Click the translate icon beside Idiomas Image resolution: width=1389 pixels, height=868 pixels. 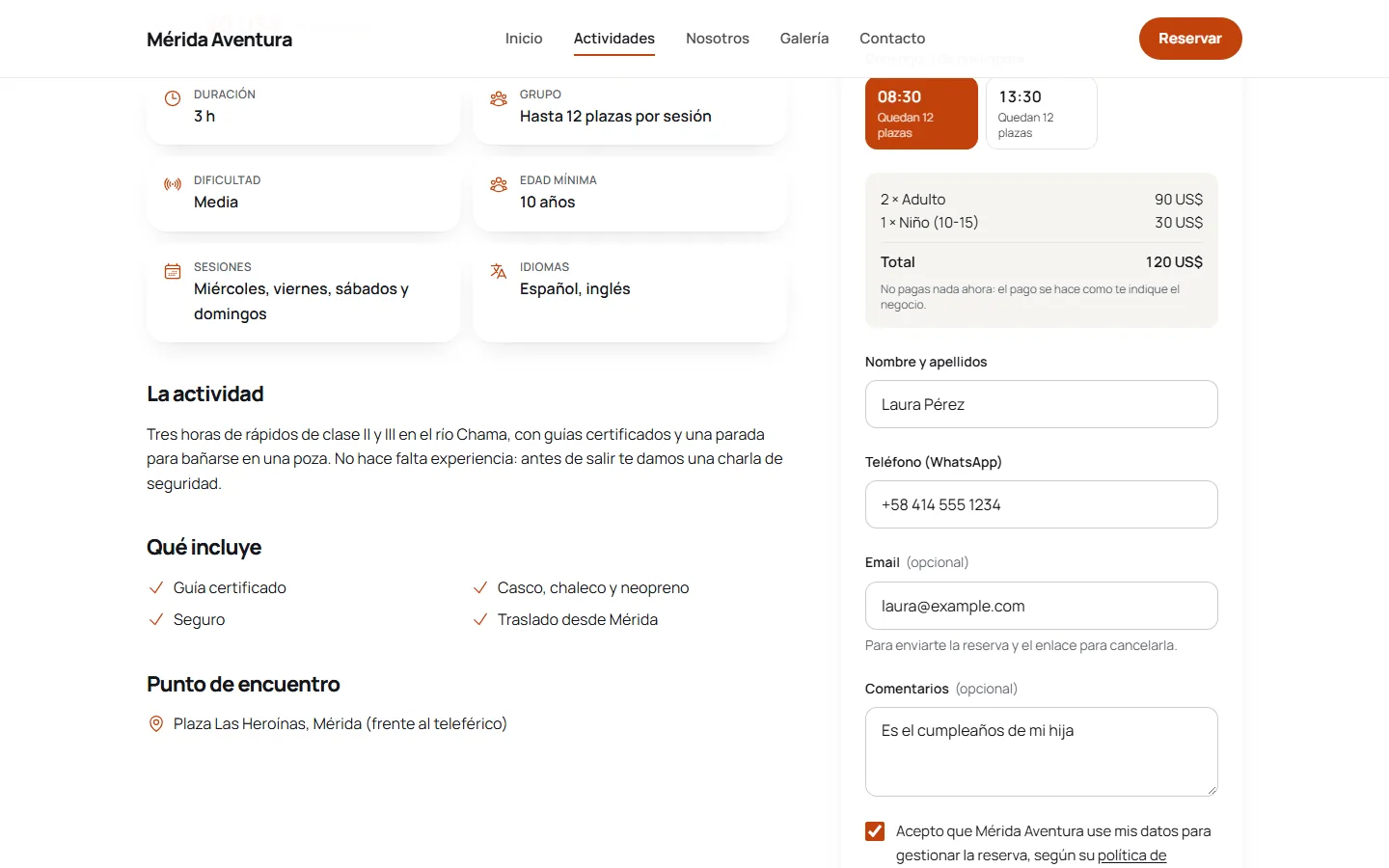pyautogui.click(x=499, y=271)
